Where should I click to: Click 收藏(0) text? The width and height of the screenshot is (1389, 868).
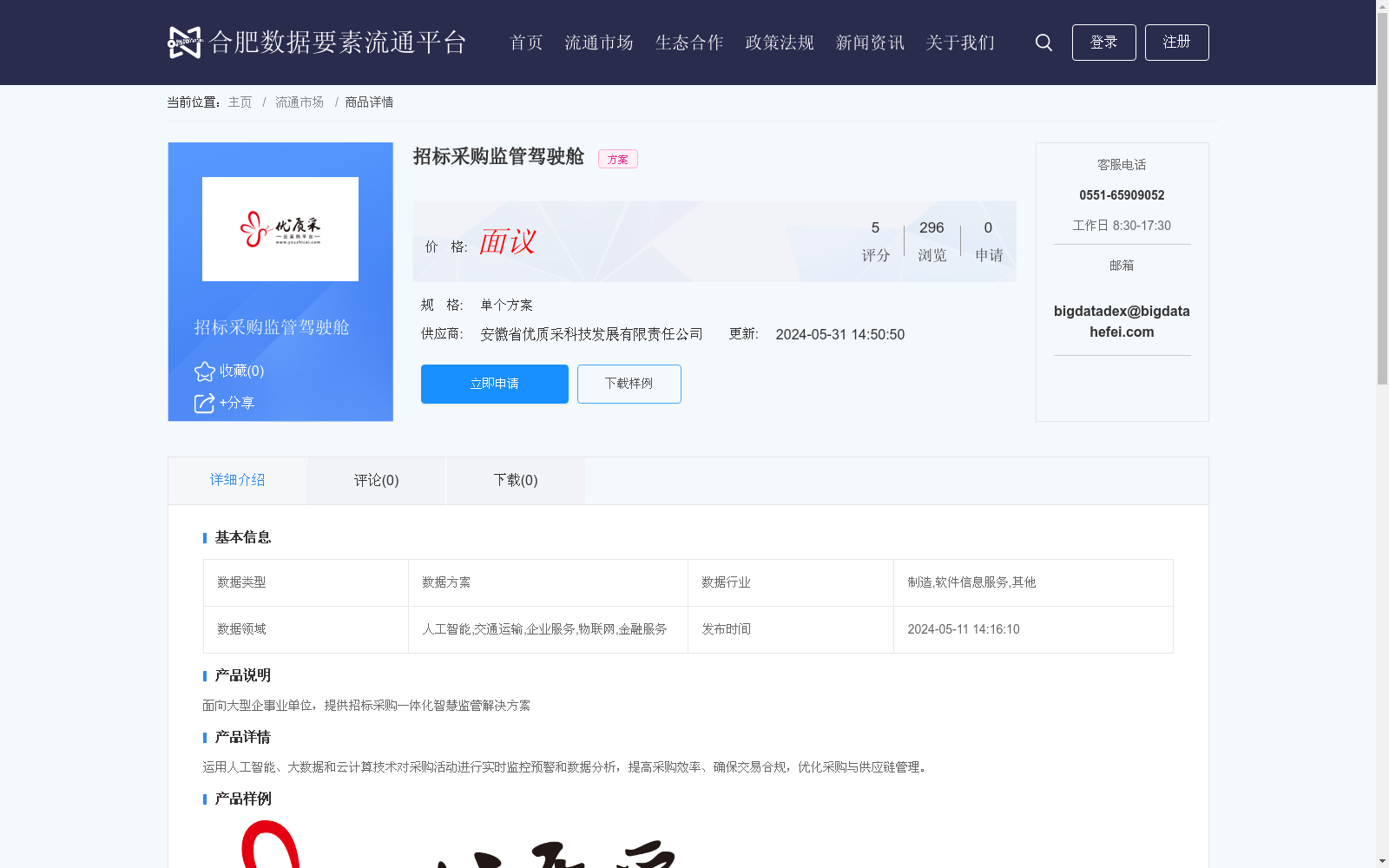pos(241,371)
